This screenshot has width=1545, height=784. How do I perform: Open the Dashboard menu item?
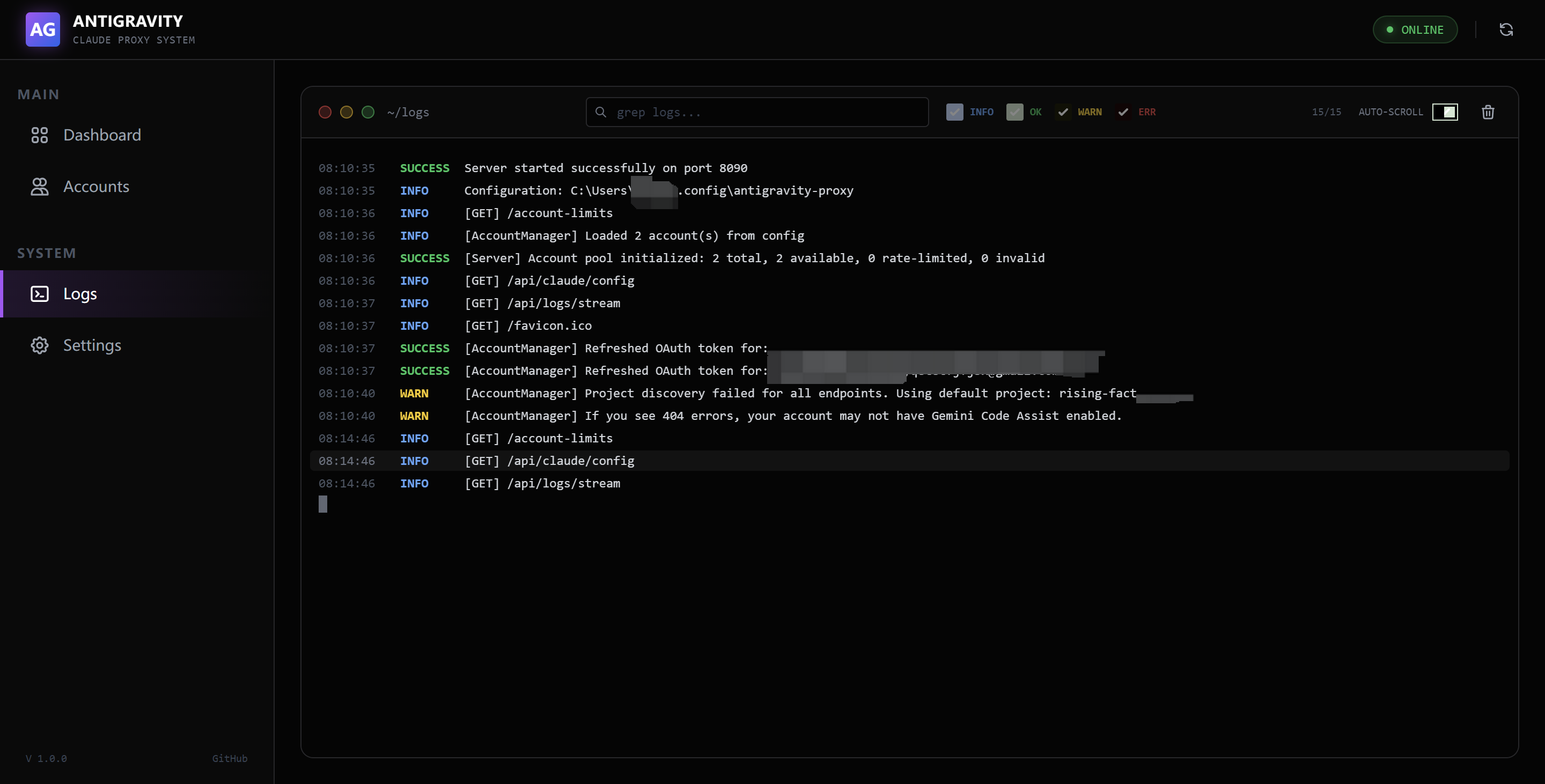click(102, 135)
